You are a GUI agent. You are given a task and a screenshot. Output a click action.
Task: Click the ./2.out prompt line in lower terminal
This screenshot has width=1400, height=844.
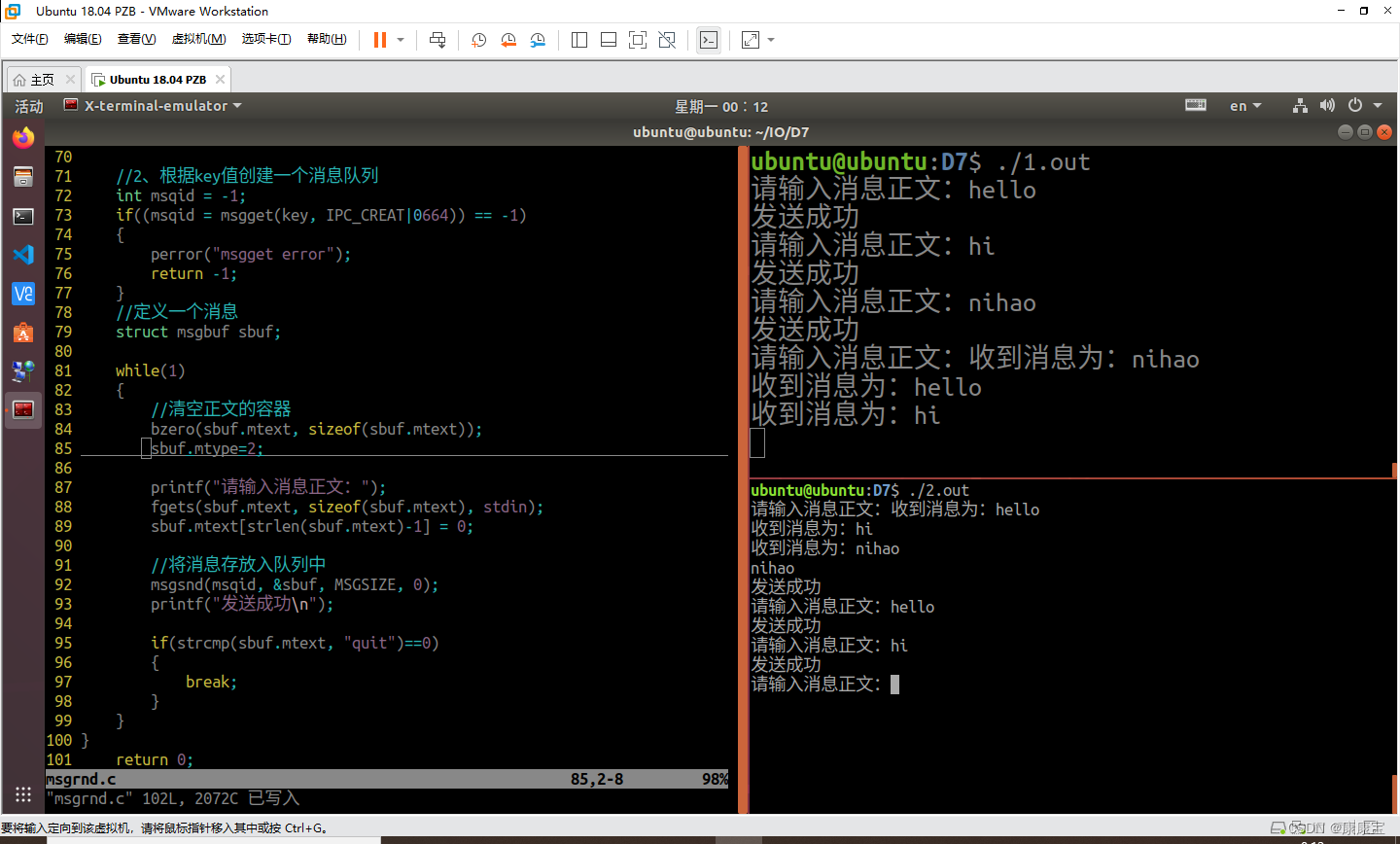pyautogui.click(x=859, y=490)
